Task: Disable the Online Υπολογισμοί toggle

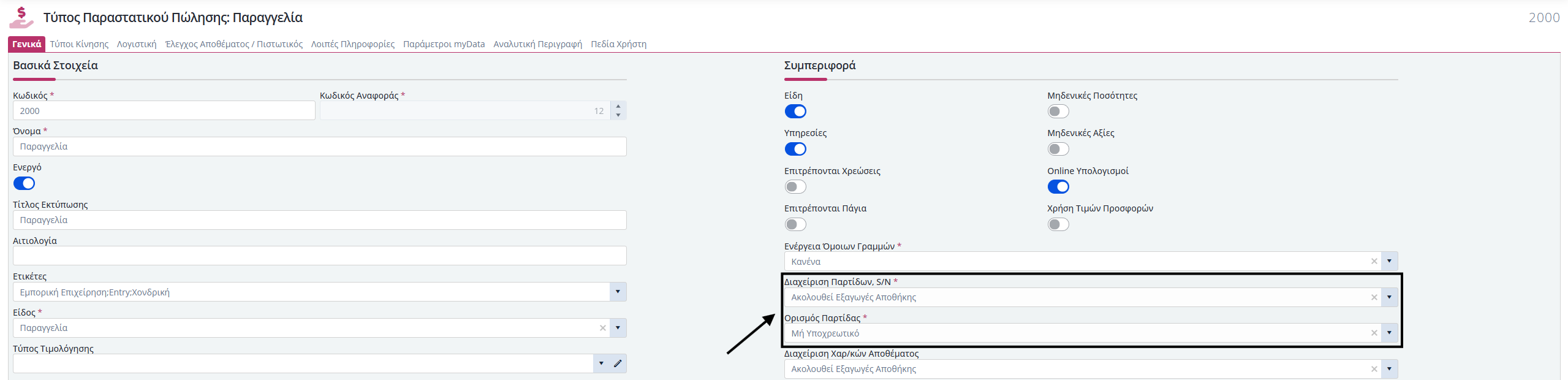Action: (x=1058, y=186)
